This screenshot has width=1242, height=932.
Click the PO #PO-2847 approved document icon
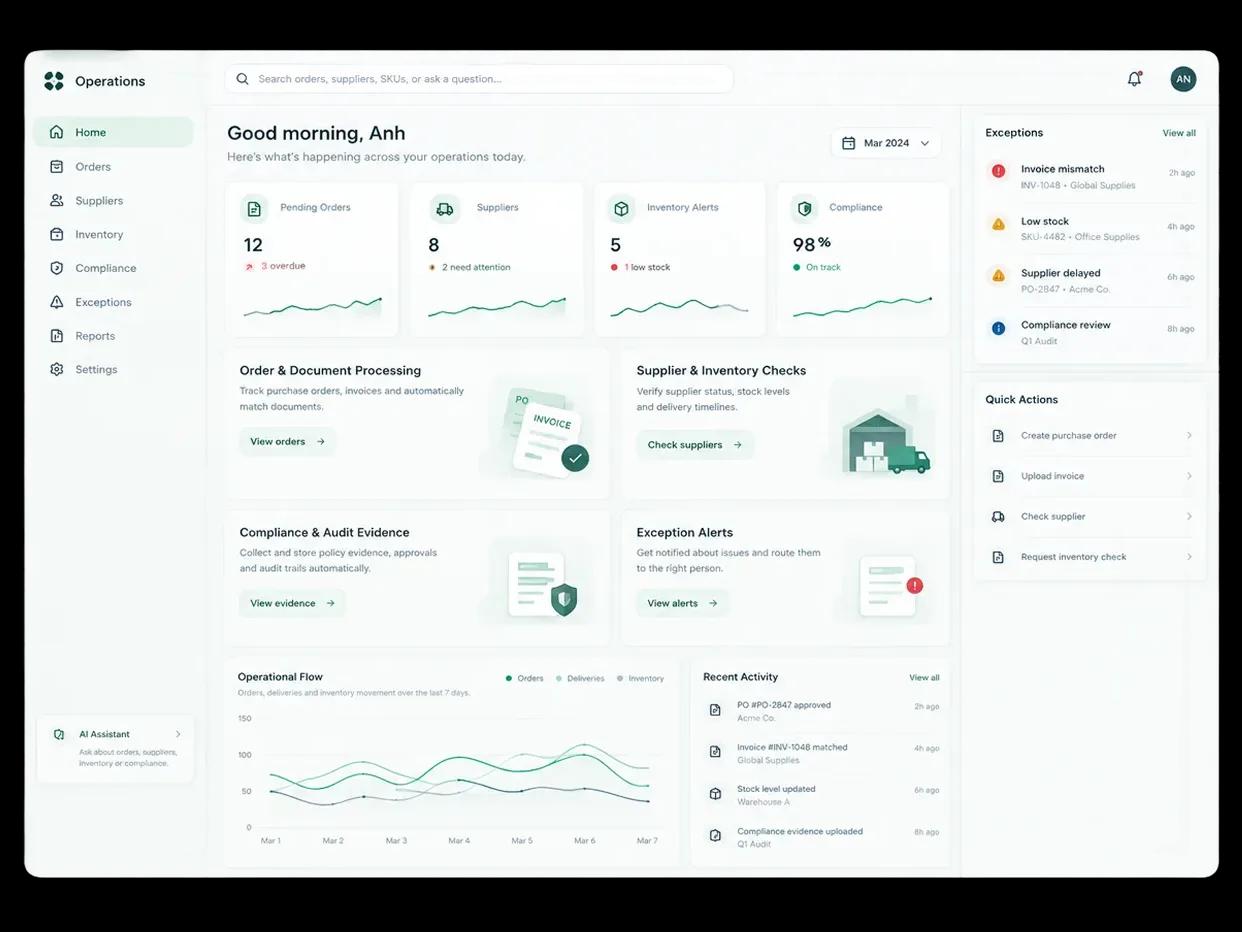pyautogui.click(x=715, y=710)
